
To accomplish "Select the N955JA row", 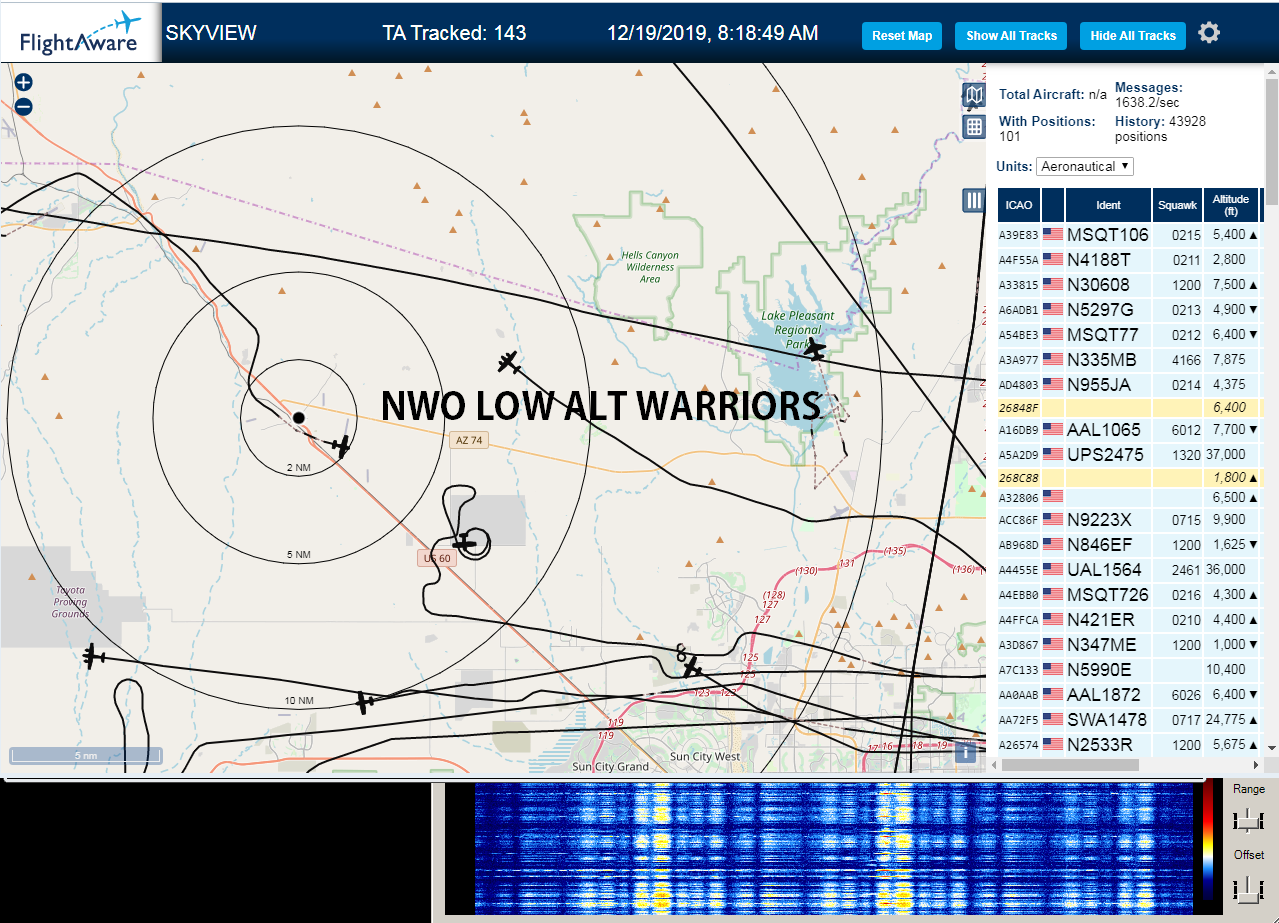I will [1130, 383].
